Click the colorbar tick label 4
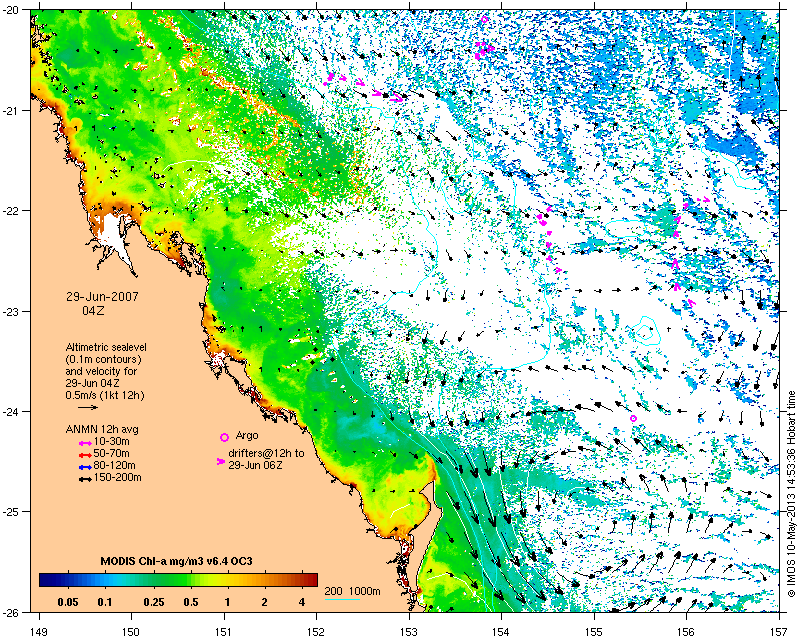800x640 pixels. pos(302,602)
